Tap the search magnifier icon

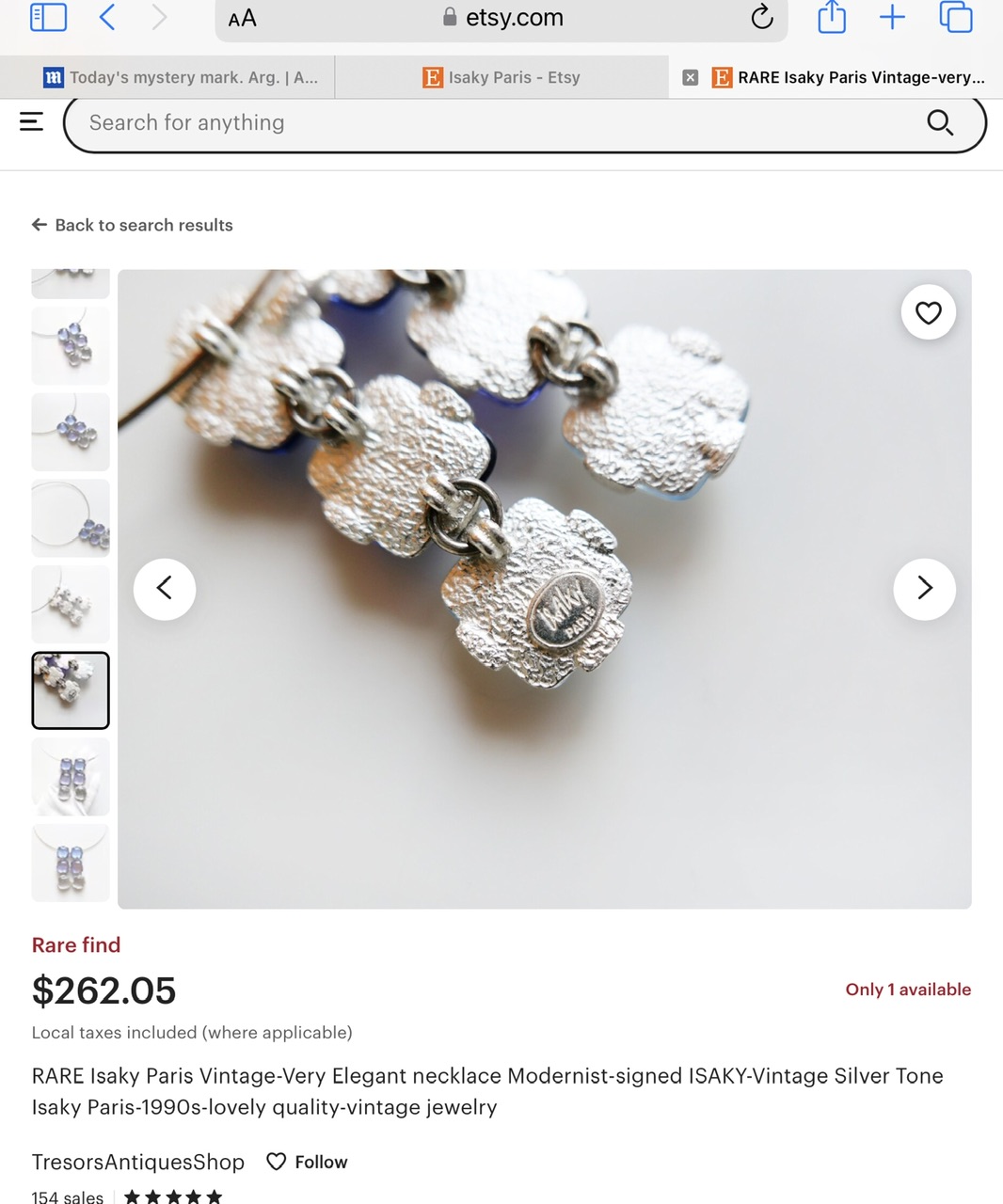click(x=940, y=122)
